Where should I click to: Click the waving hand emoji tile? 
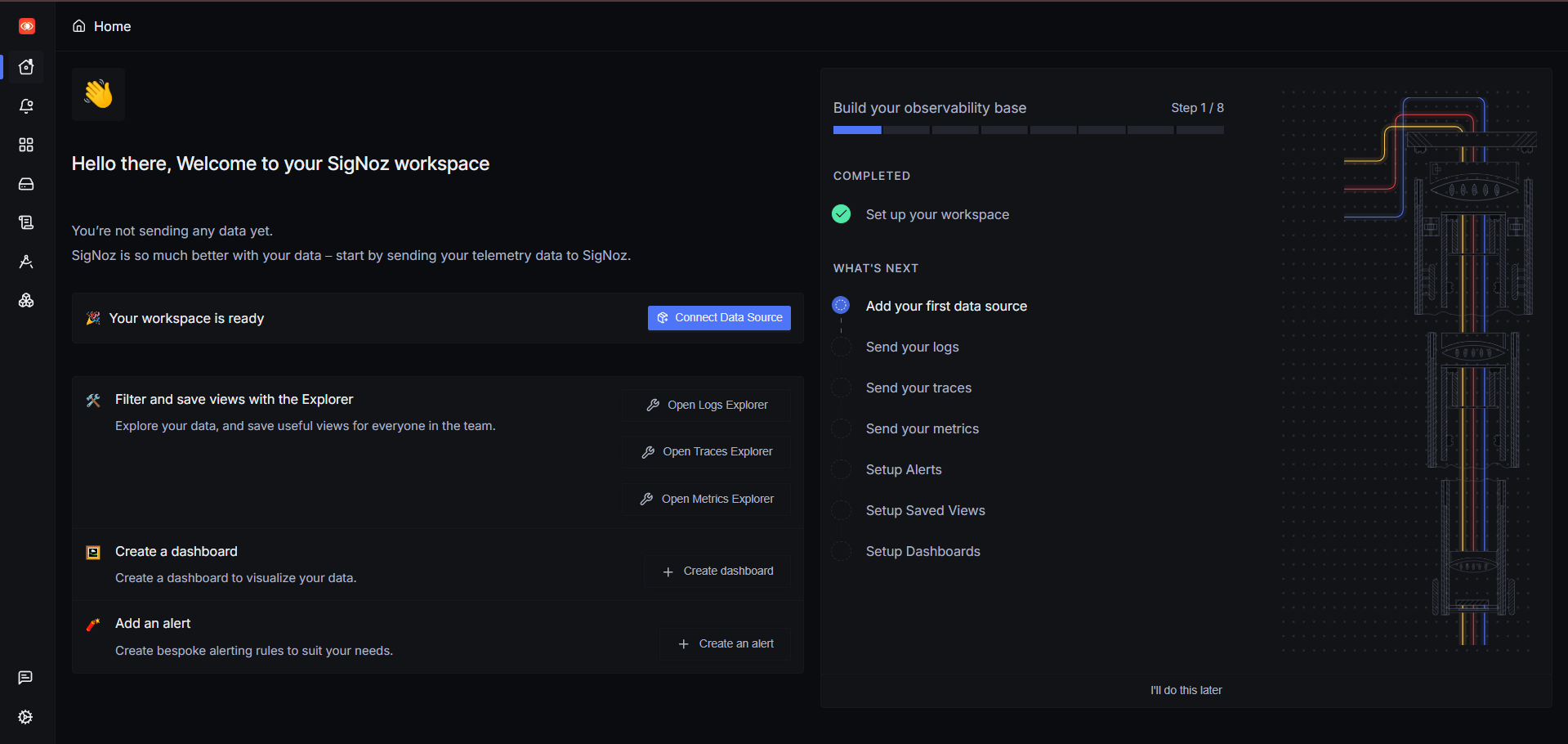(x=98, y=94)
